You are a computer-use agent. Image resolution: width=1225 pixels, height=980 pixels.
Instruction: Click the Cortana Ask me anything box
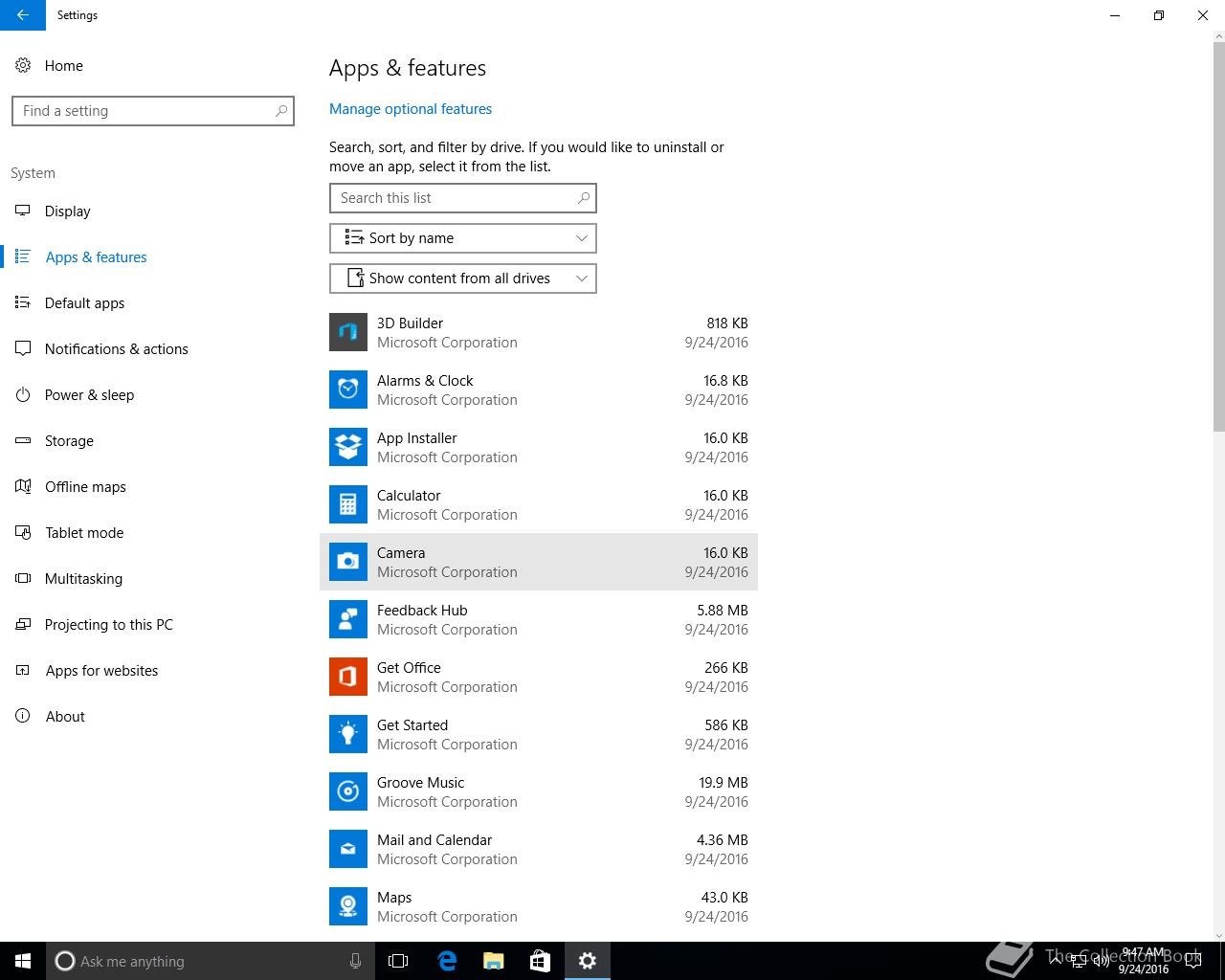(x=209, y=961)
